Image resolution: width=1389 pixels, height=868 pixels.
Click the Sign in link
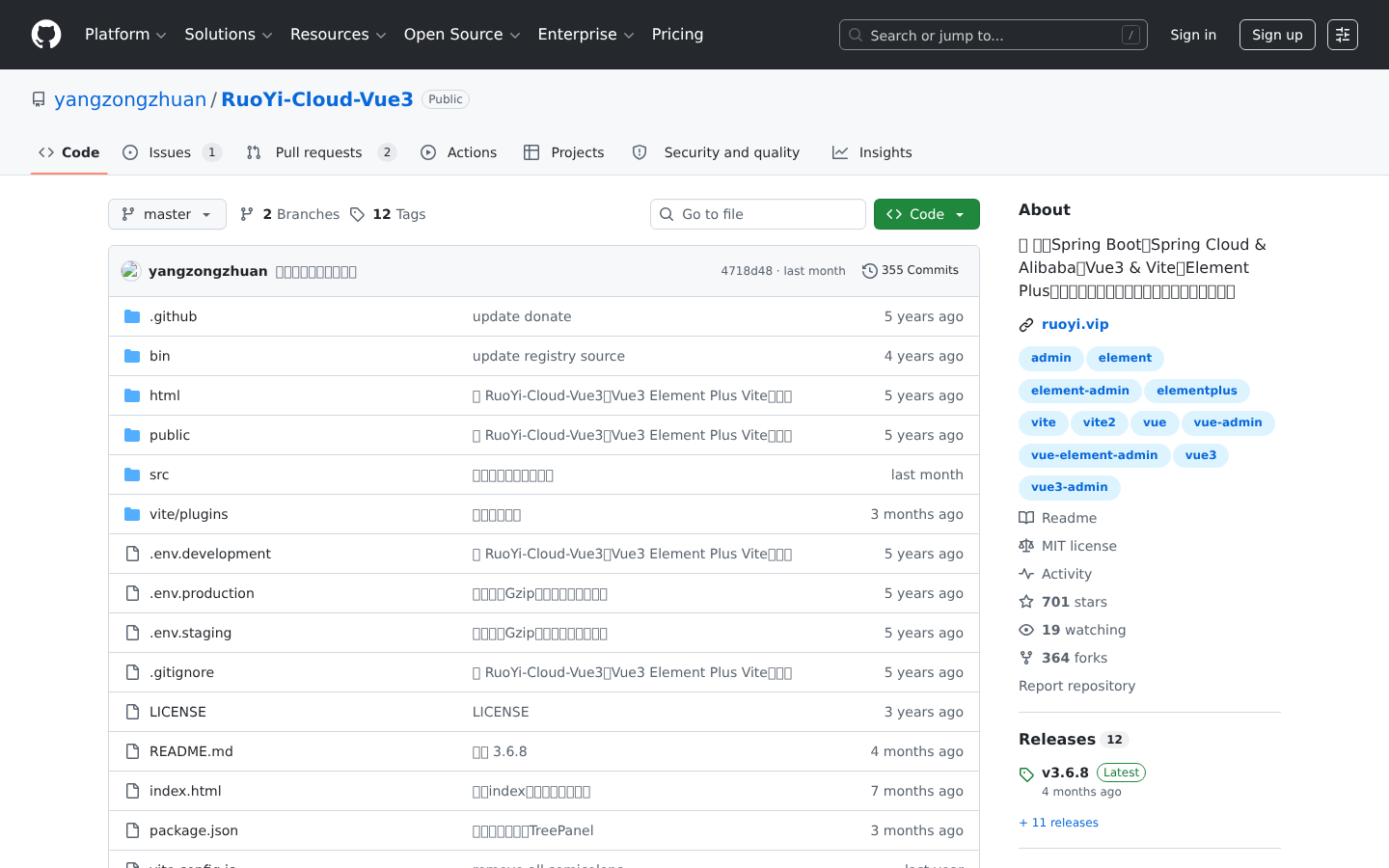pos(1193,35)
